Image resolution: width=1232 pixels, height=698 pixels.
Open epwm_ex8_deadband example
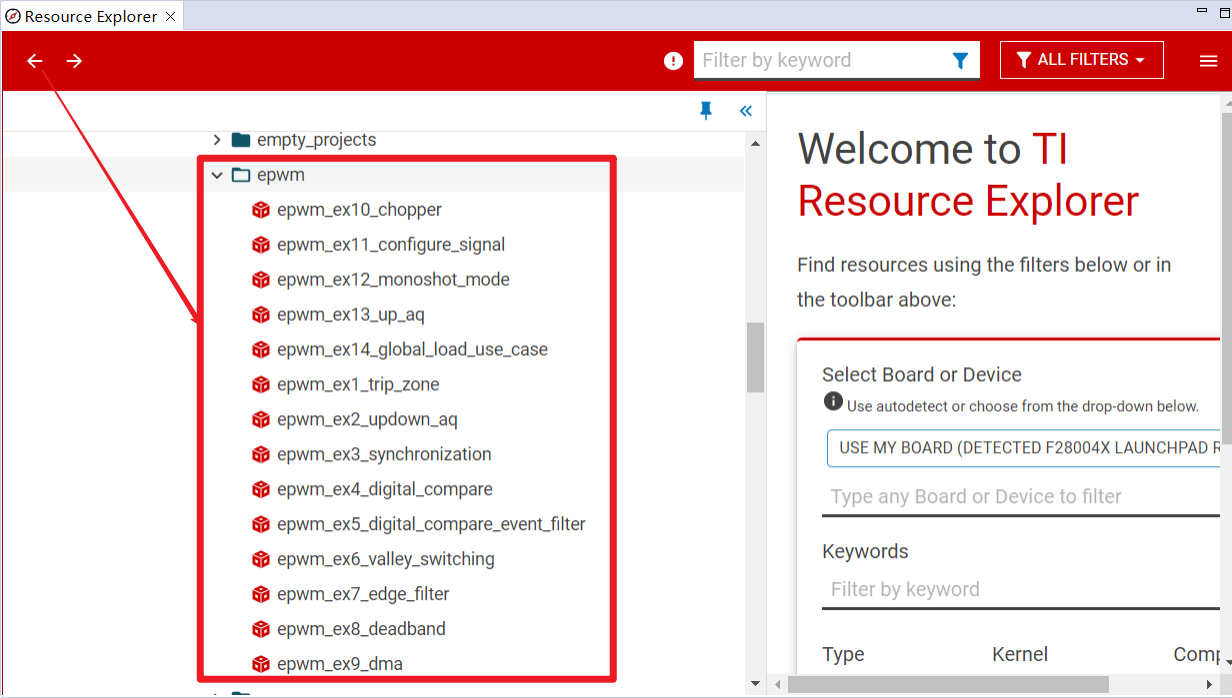point(361,630)
